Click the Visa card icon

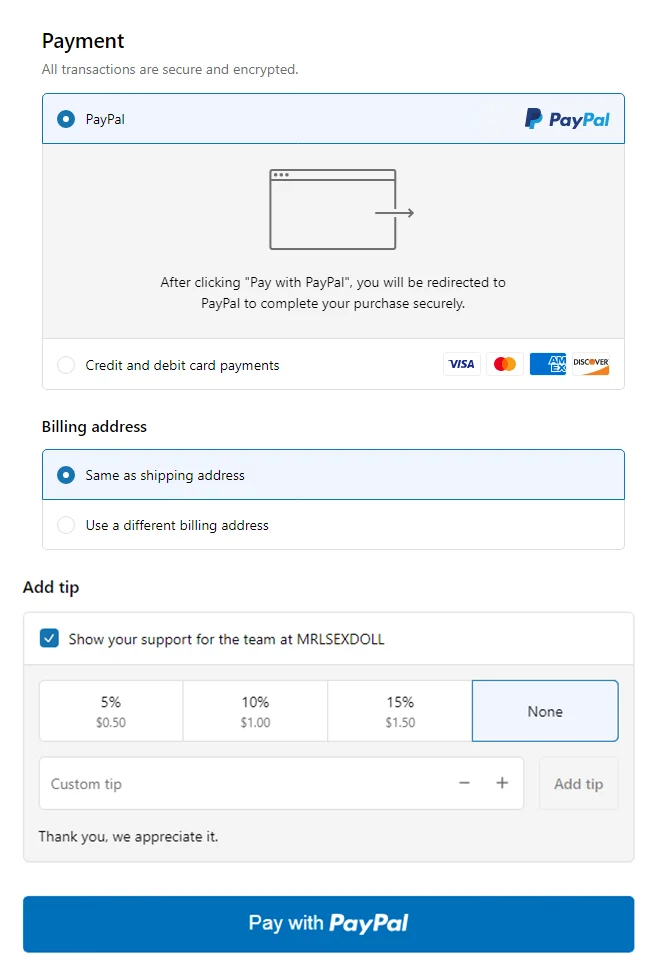coord(462,364)
